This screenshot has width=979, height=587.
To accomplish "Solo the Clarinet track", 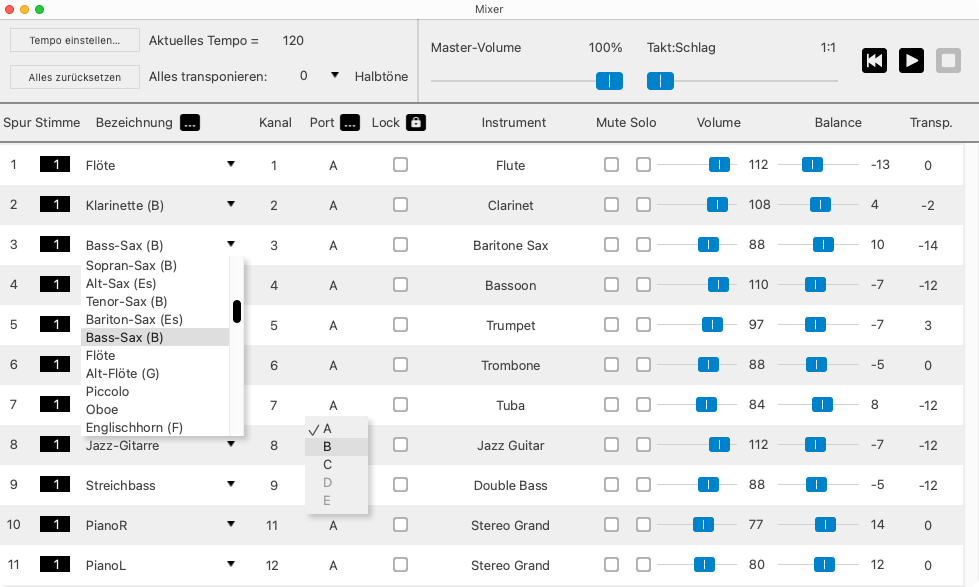I will pos(643,205).
